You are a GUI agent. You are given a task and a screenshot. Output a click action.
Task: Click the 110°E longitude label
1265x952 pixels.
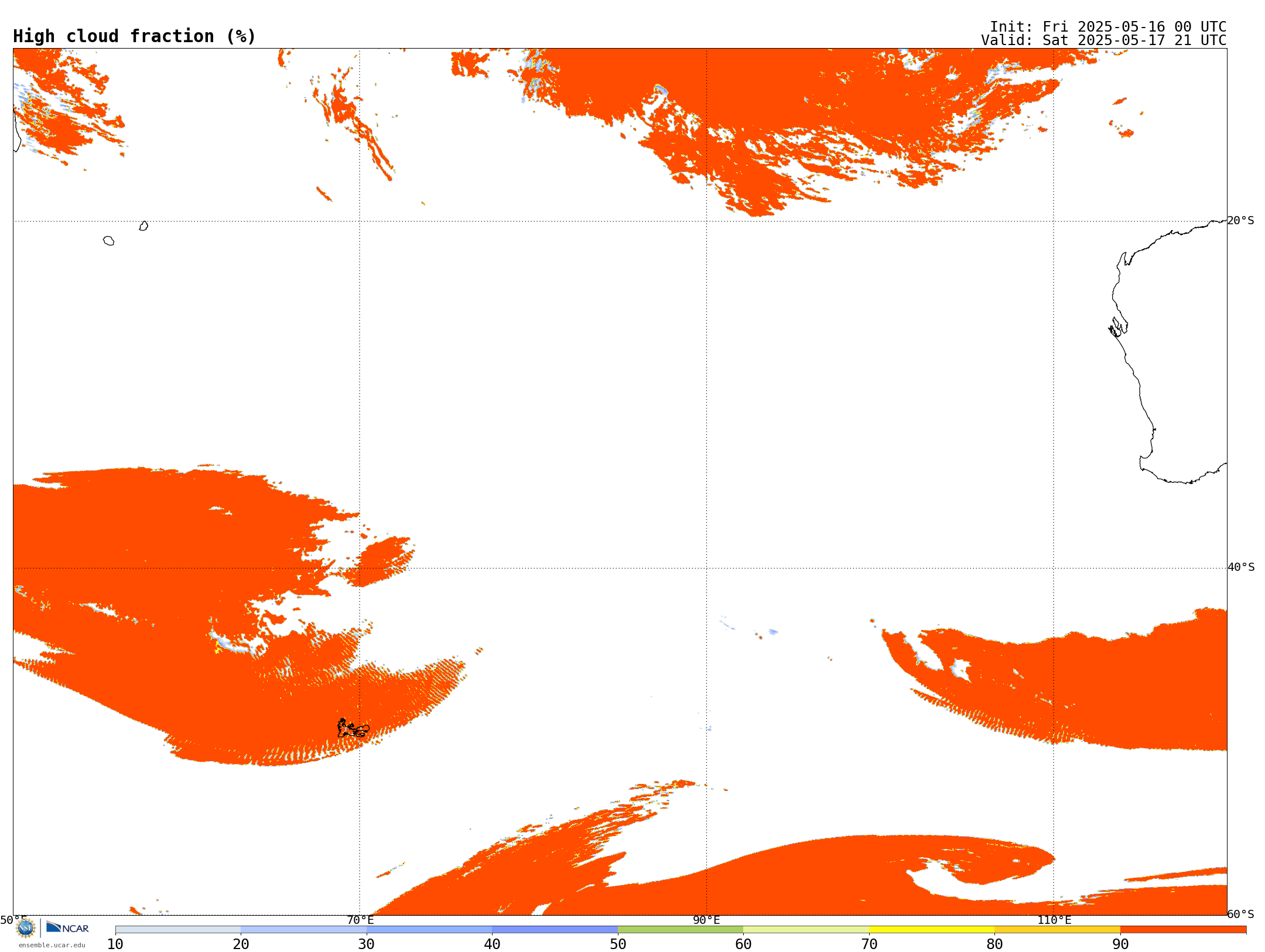click(1054, 920)
